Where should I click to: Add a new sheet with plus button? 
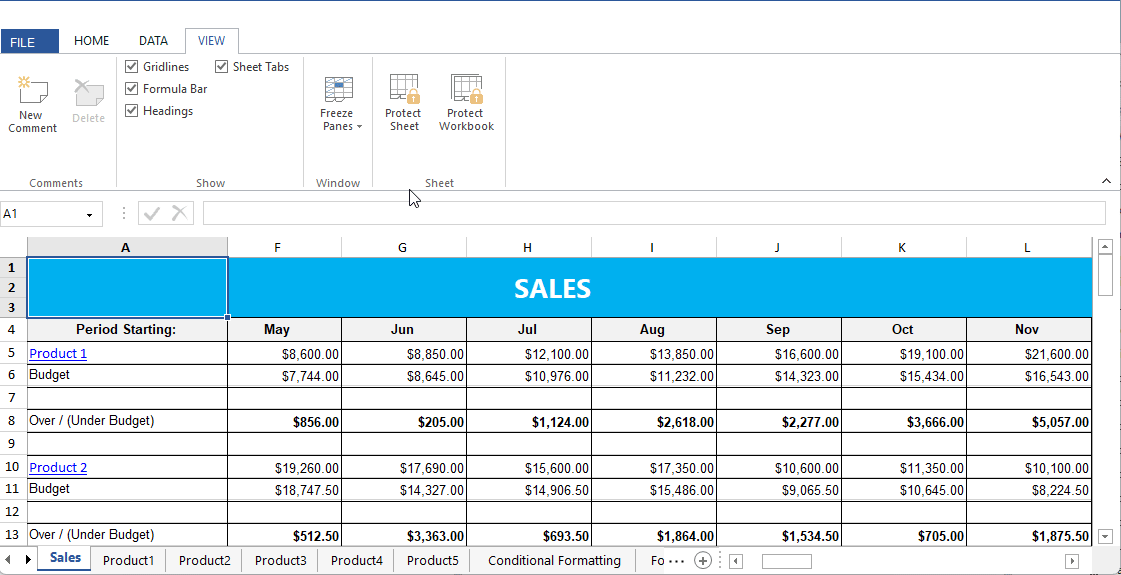tap(703, 561)
